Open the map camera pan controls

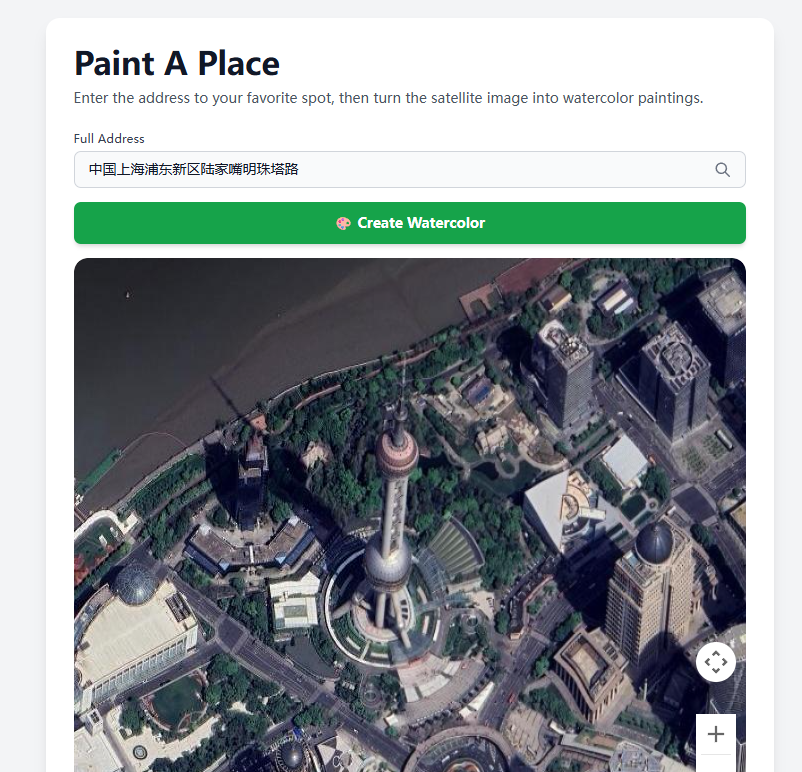click(x=716, y=662)
